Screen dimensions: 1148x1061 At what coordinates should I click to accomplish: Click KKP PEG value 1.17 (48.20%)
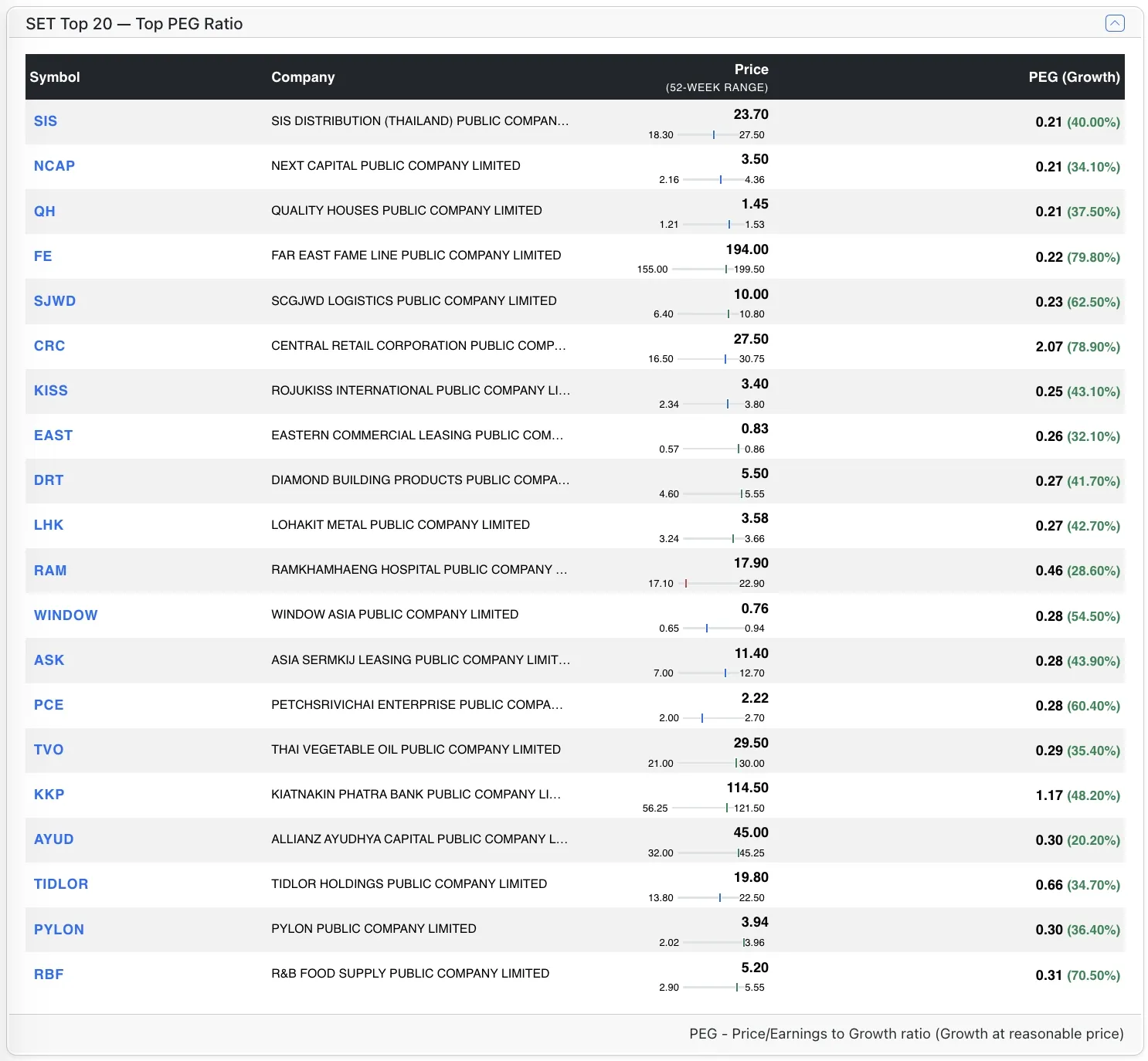tap(1078, 795)
